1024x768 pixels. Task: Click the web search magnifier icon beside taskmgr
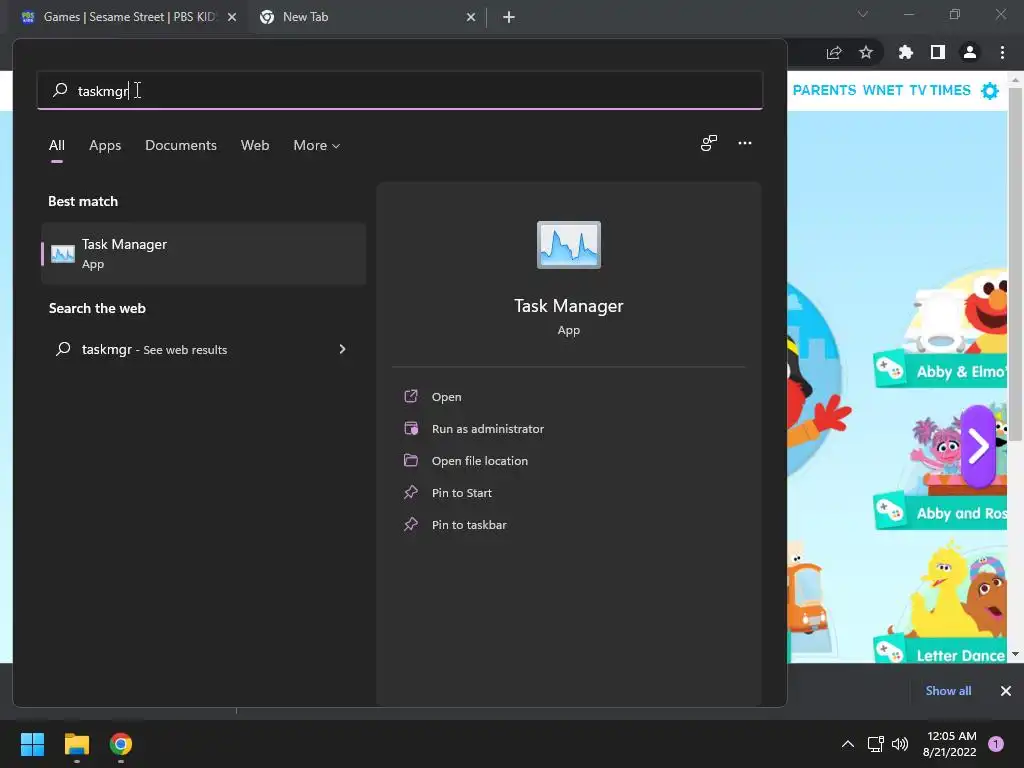pos(63,349)
